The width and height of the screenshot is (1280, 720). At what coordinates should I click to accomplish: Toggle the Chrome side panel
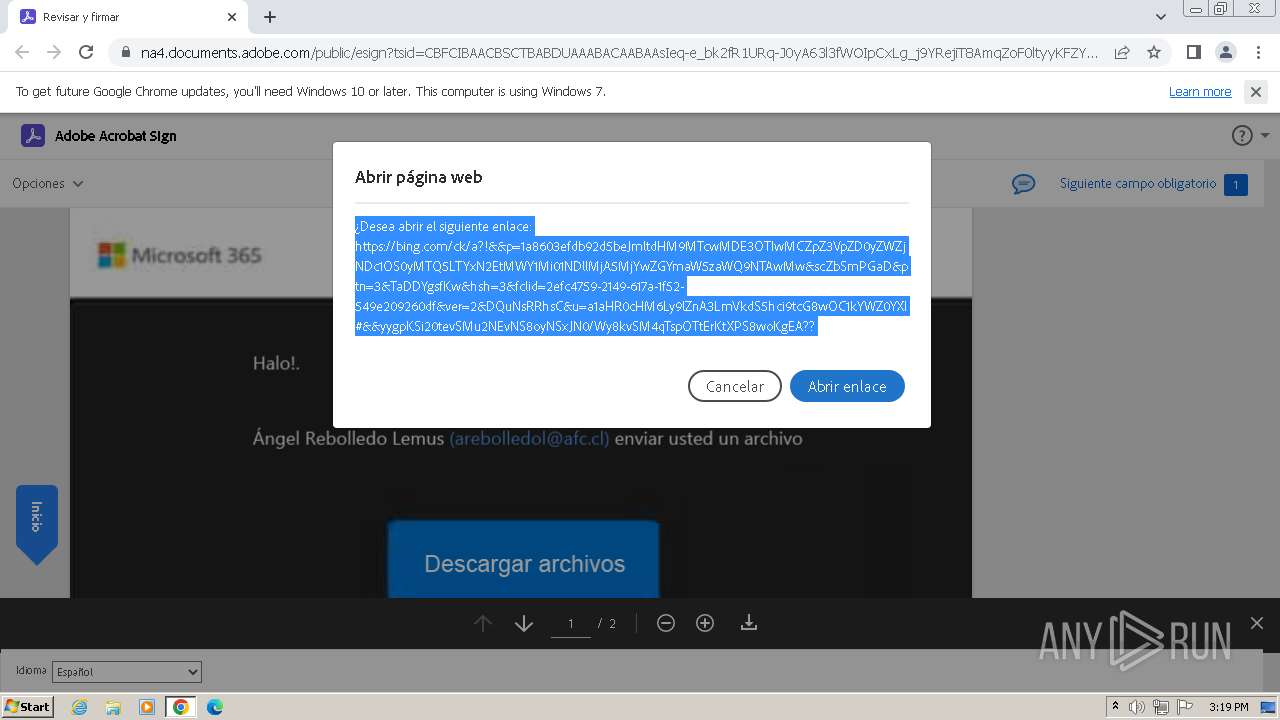pos(1193,52)
